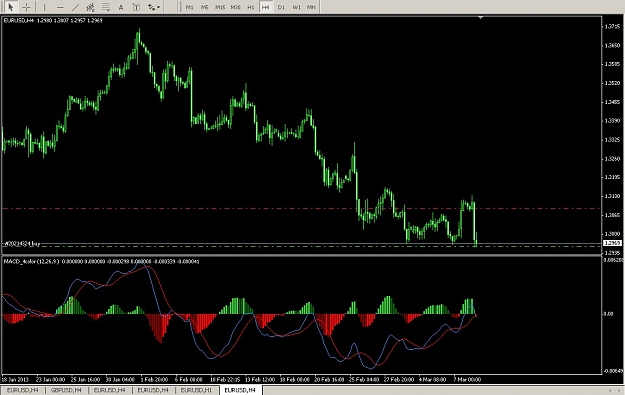Switch chart to M30 timeframe

pos(236,7)
